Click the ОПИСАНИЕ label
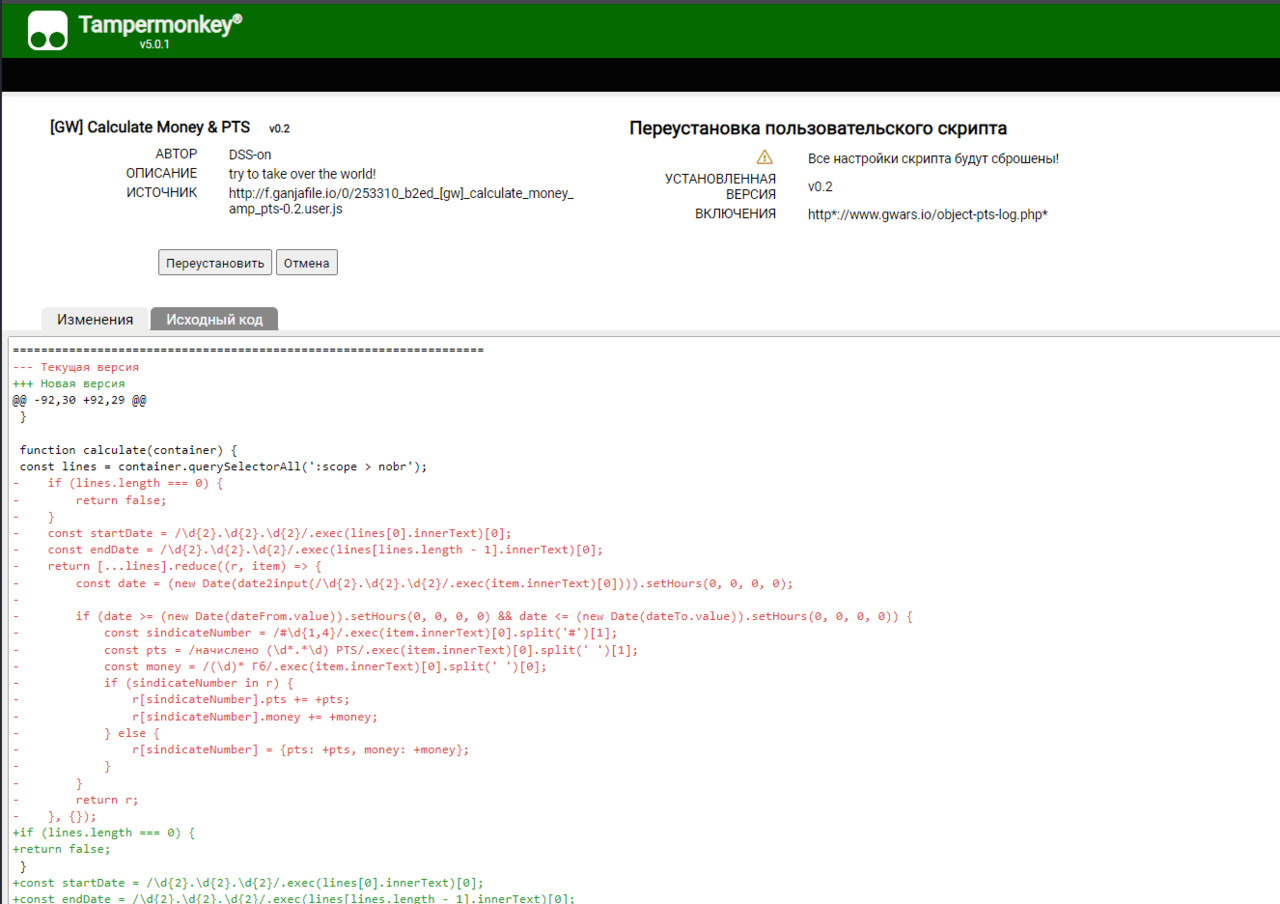1280x904 pixels. point(162,174)
